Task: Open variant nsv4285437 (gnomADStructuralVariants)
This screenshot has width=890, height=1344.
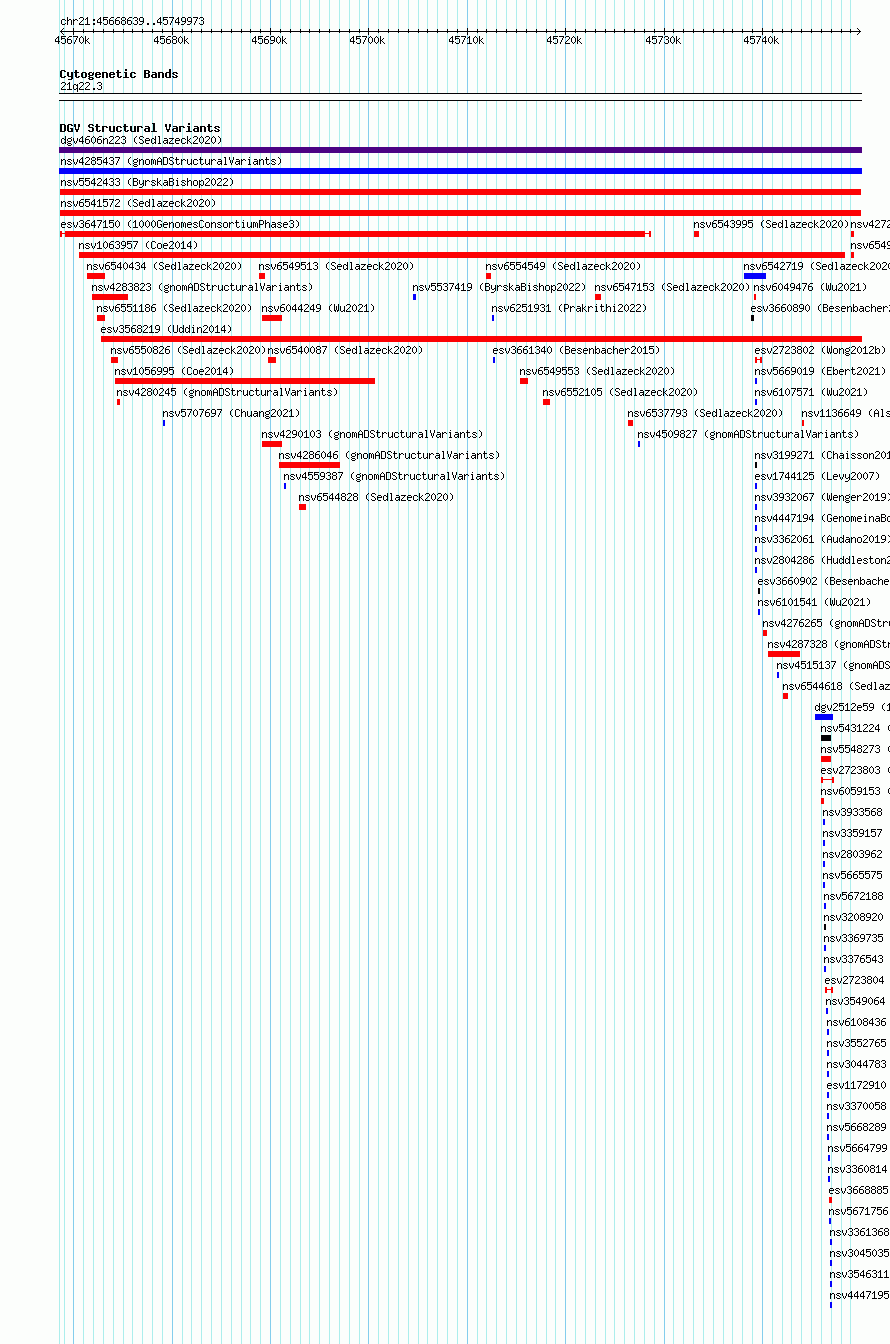Action: (x=171, y=161)
